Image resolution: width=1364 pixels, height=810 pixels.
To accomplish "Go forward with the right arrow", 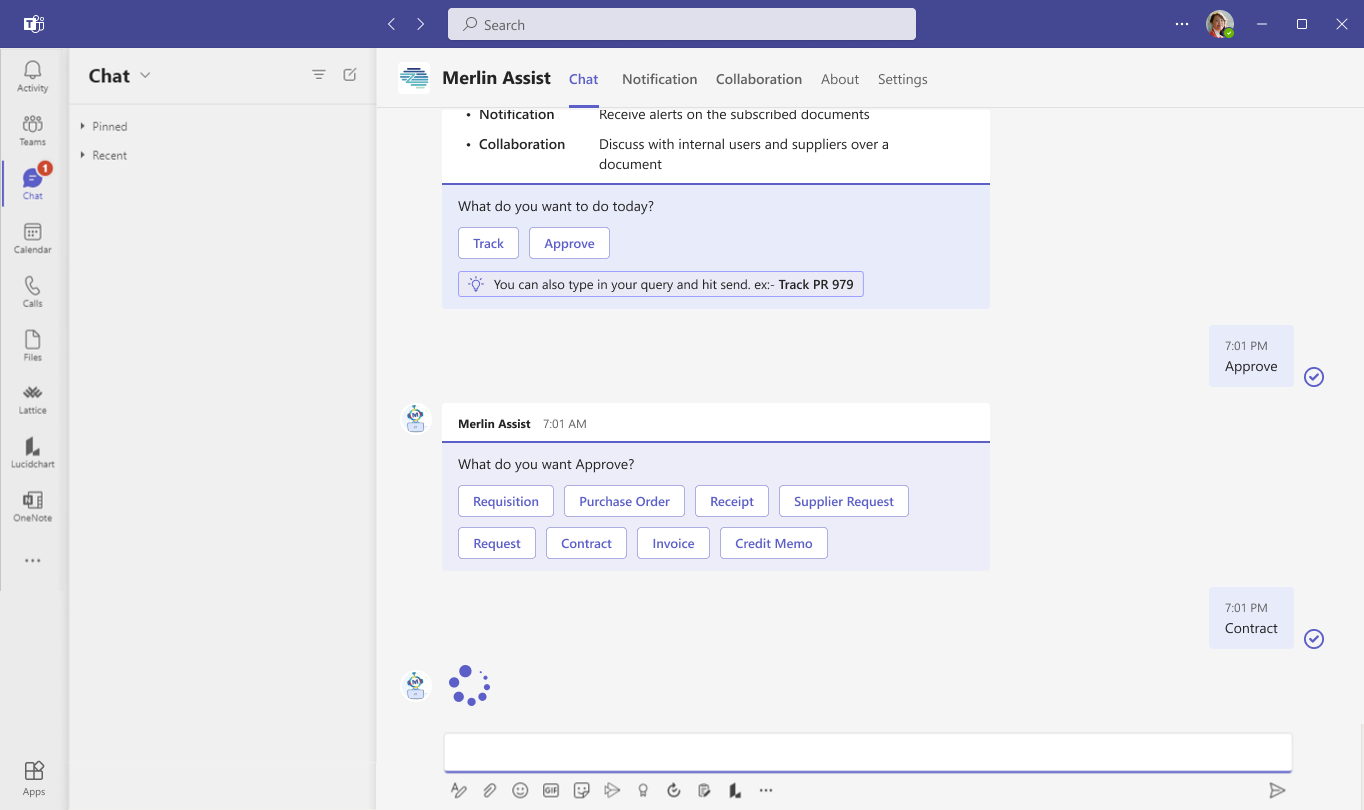I will point(420,24).
